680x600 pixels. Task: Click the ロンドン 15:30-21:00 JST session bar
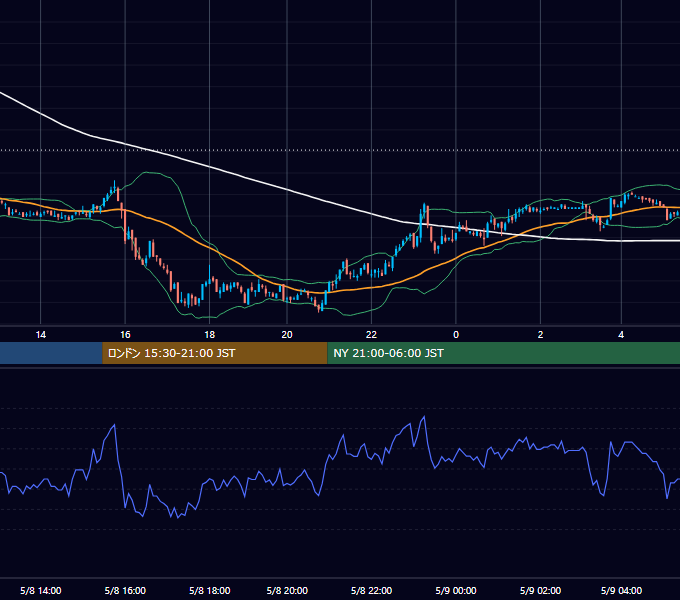pyautogui.click(x=215, y=353)
